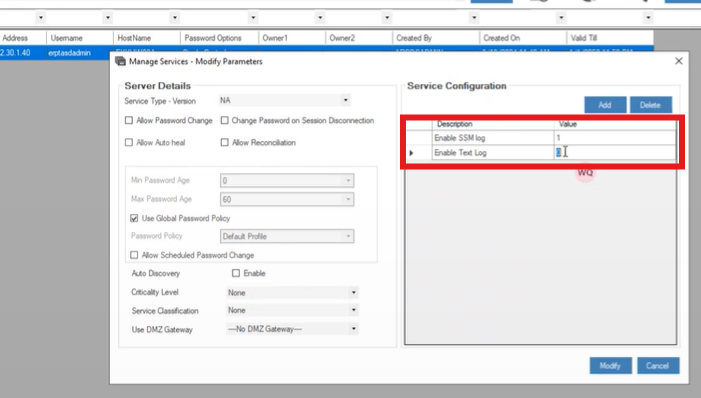This screenshot has width=701, height=398.
Task: Click the HostName column header in background grid
Action: [x=147, y=38]
